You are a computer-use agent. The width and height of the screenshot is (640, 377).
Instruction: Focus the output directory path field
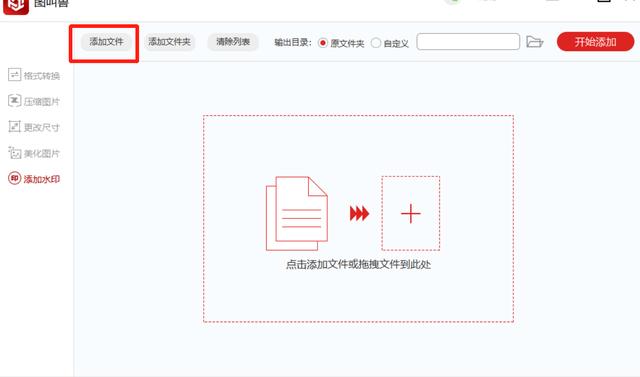pyautogui.click(x=468, y=42)
